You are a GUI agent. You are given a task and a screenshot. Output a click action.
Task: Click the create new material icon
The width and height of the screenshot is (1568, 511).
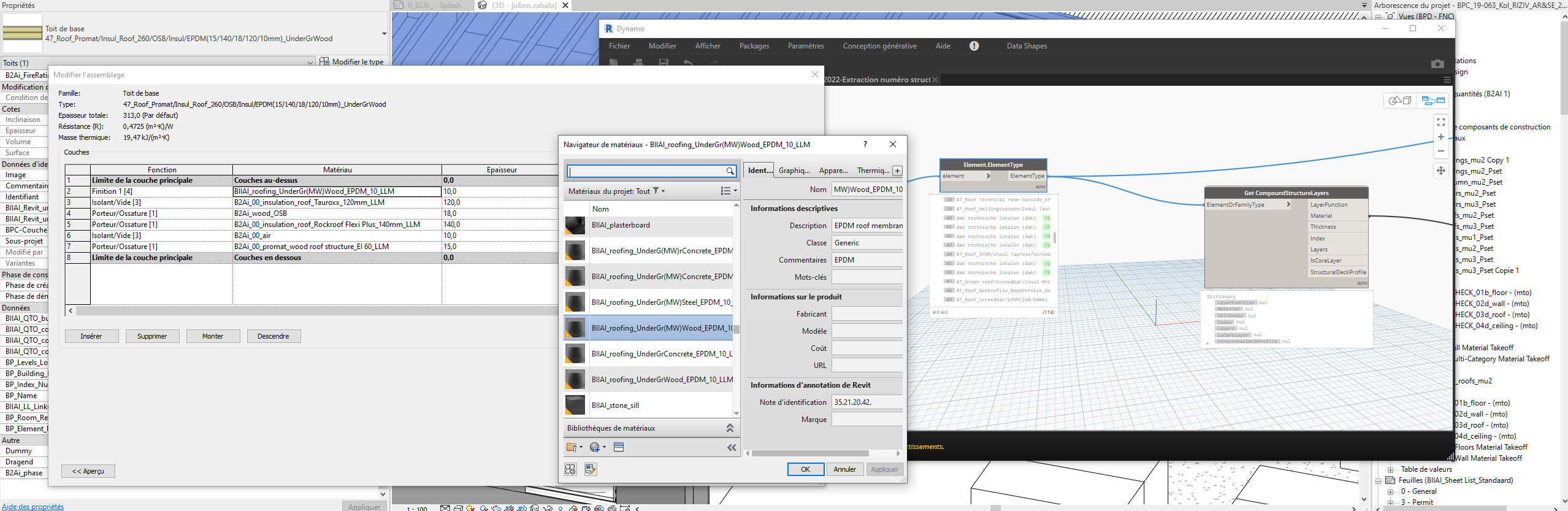(595, 447)
